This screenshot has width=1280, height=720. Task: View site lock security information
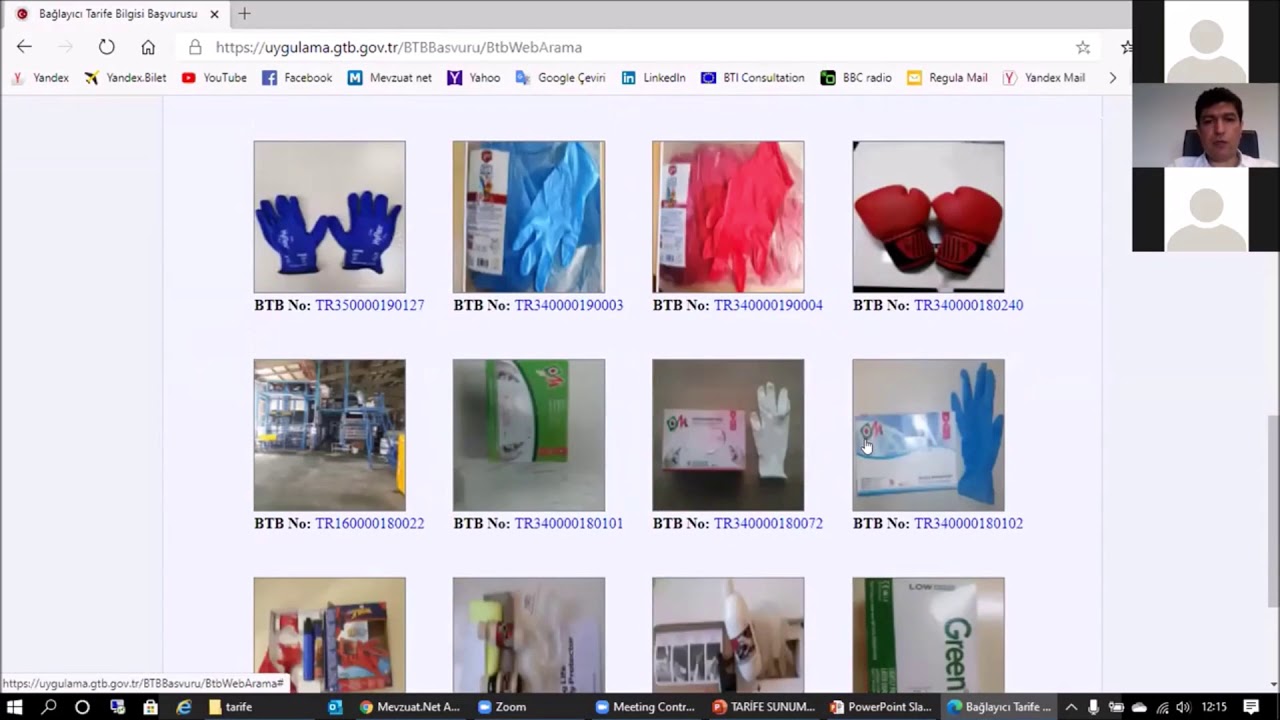[195, 47]
